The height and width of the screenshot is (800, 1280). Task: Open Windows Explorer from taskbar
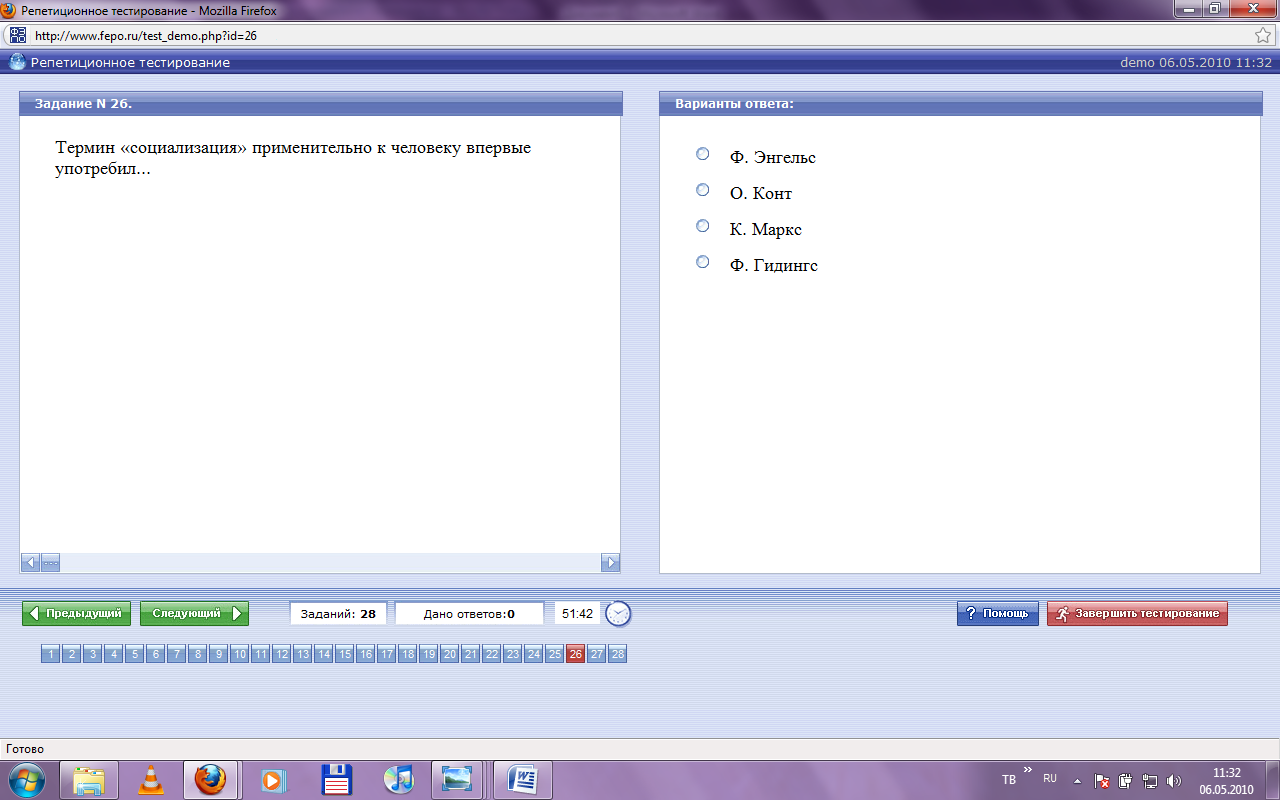89,780
